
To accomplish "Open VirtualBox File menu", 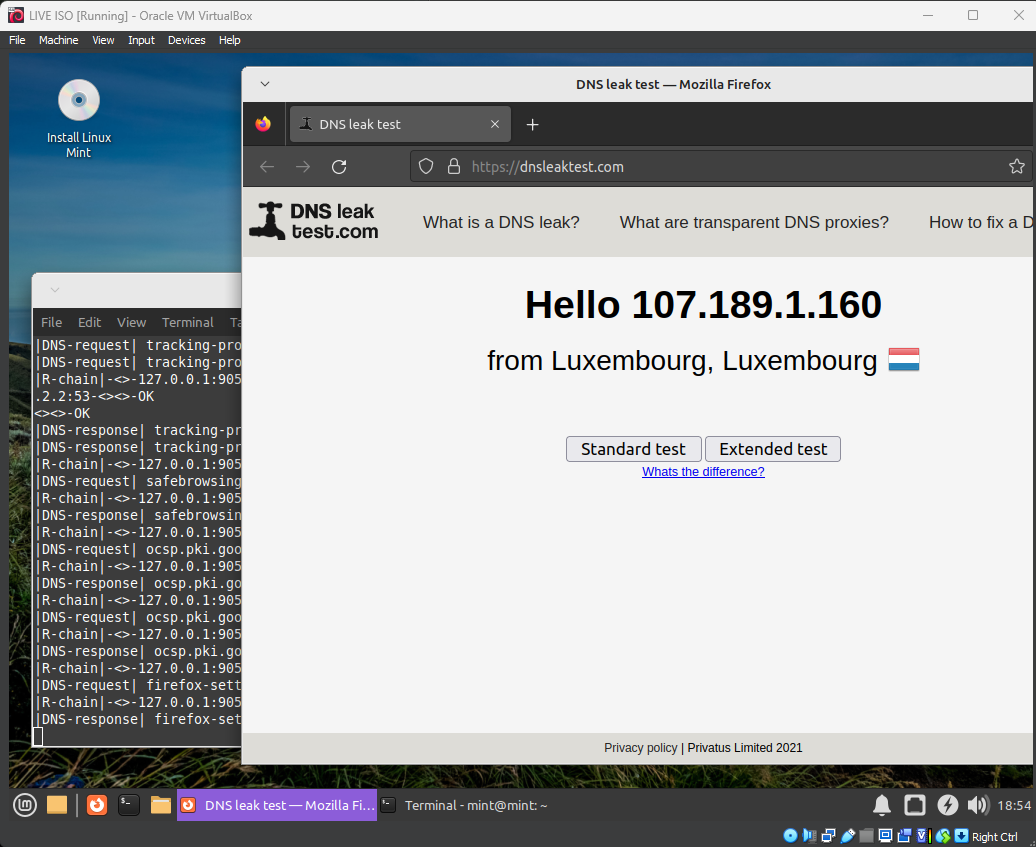I will click(x=17, y=40).
